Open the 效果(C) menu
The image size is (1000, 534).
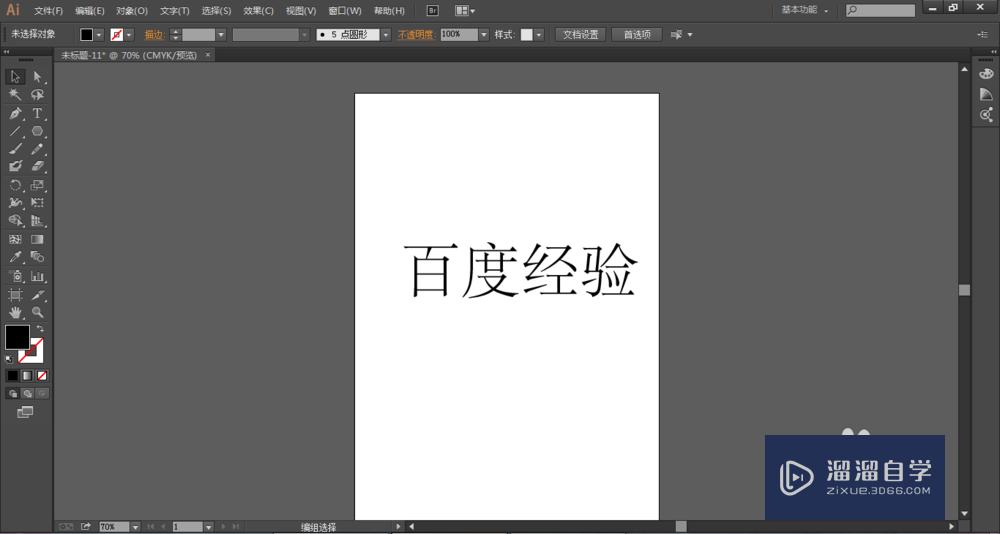click(258, 11)
